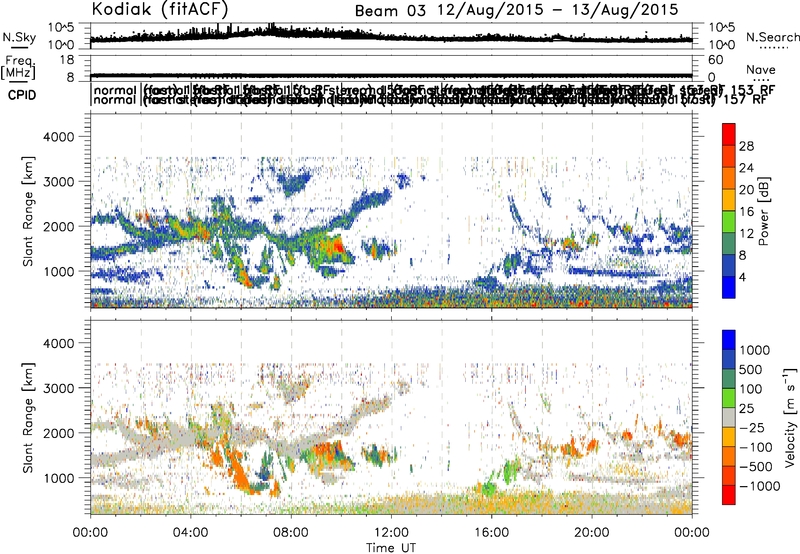Click '3000' on the velocity panel range axis
Image resolution: width=800 pixels, height=554 pixels.
[58, 388]
